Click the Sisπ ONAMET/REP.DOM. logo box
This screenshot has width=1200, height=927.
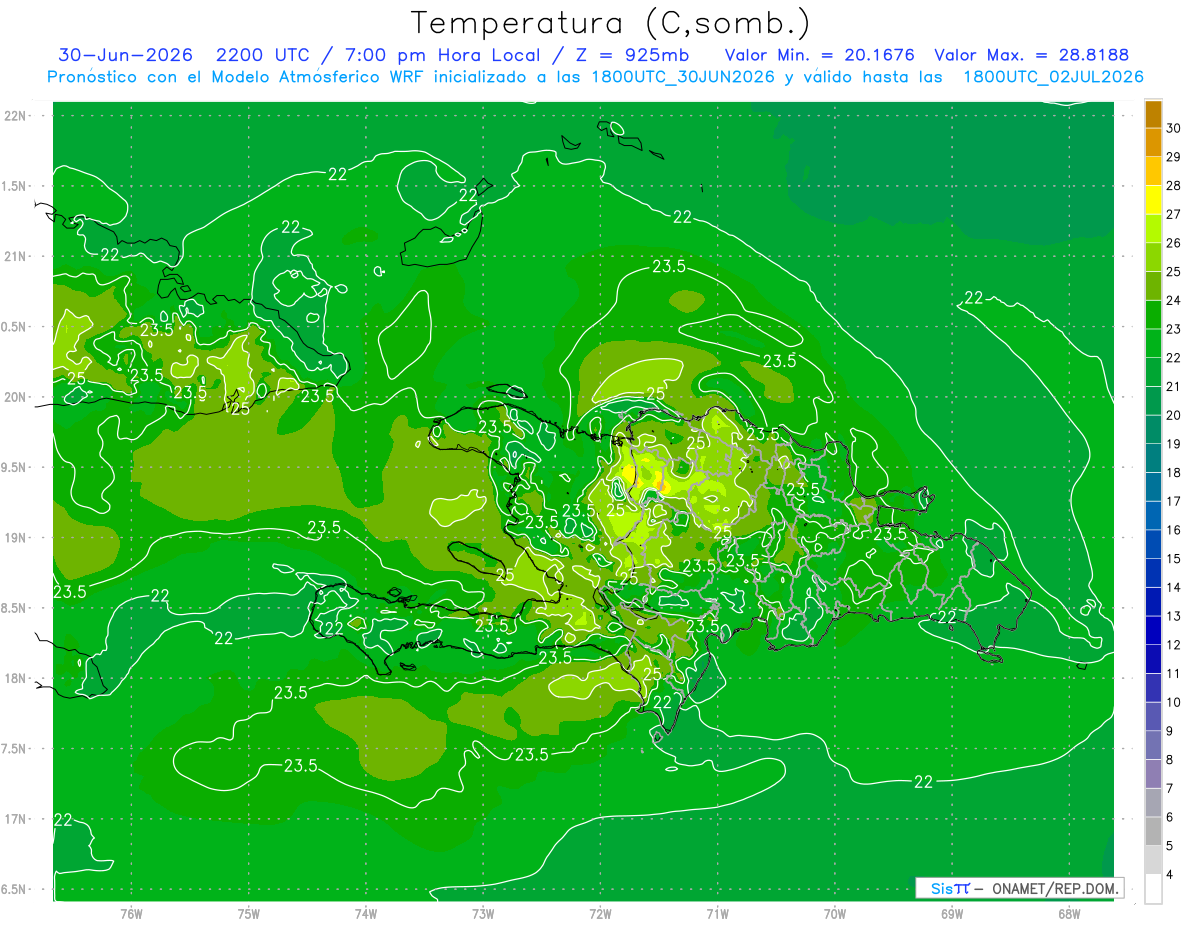(1019, 888)
